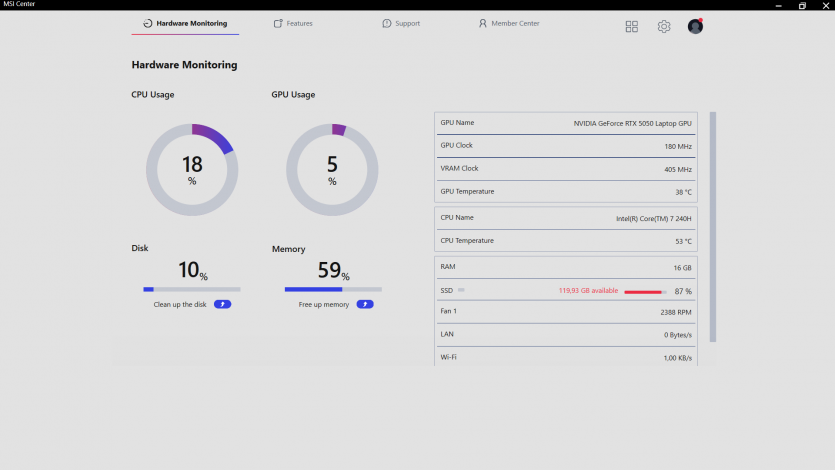
Task: Click the Memory usage progress bar
Action: (332, 289)
